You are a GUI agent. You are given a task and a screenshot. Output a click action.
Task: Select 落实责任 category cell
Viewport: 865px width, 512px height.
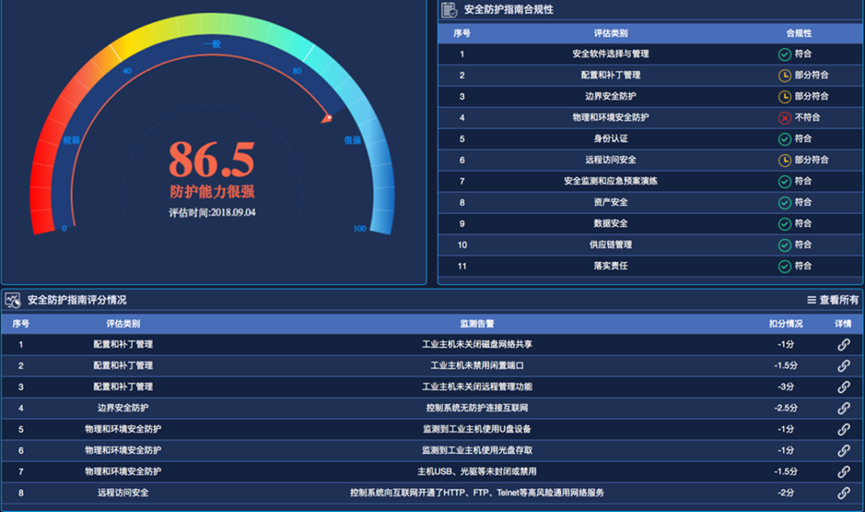(611, 266)
